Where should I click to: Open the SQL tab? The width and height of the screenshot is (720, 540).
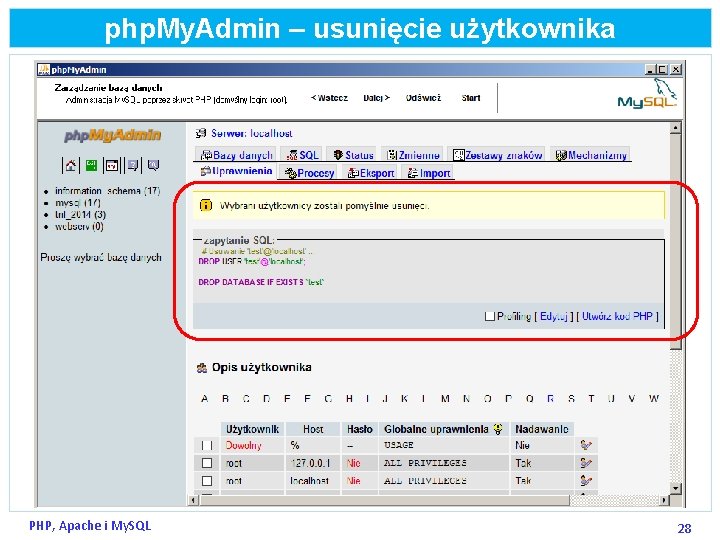coord(302,155)
